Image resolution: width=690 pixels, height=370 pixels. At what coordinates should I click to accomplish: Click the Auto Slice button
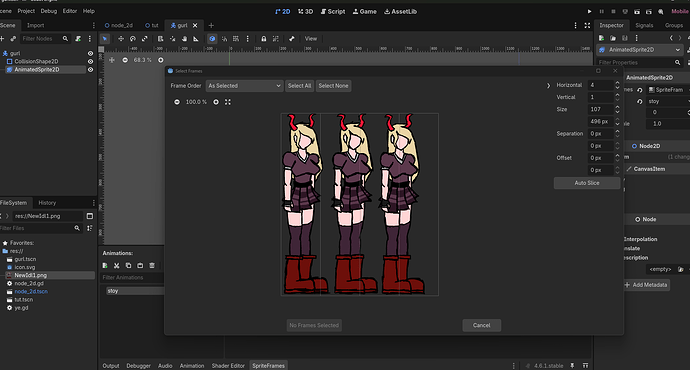point(587,183)
